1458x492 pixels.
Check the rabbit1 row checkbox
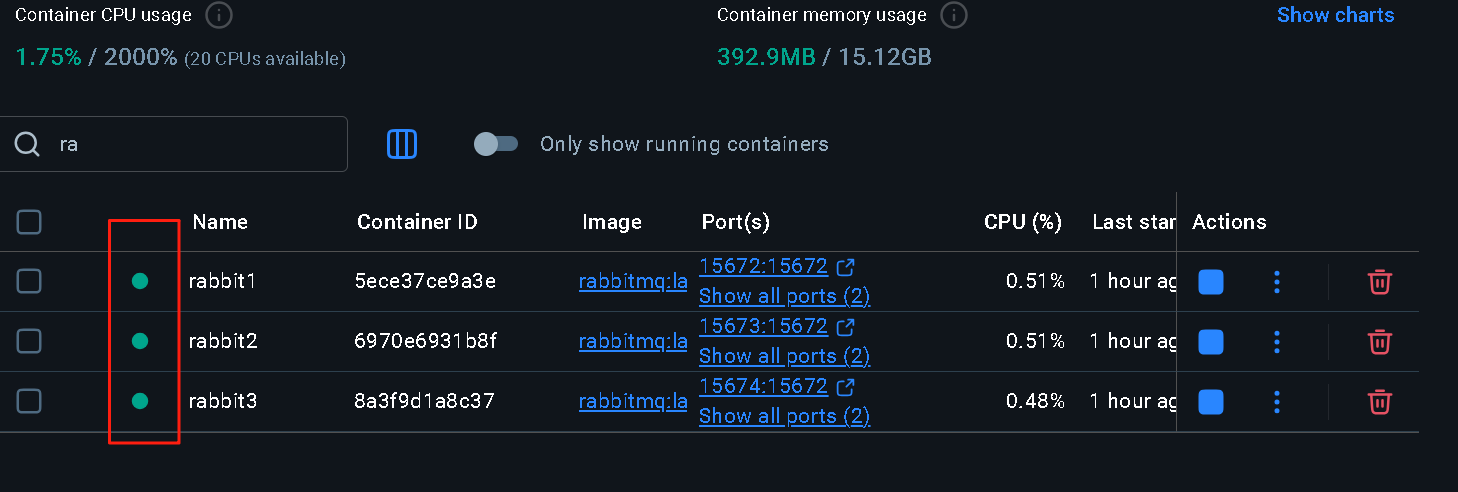click(30, 282)
